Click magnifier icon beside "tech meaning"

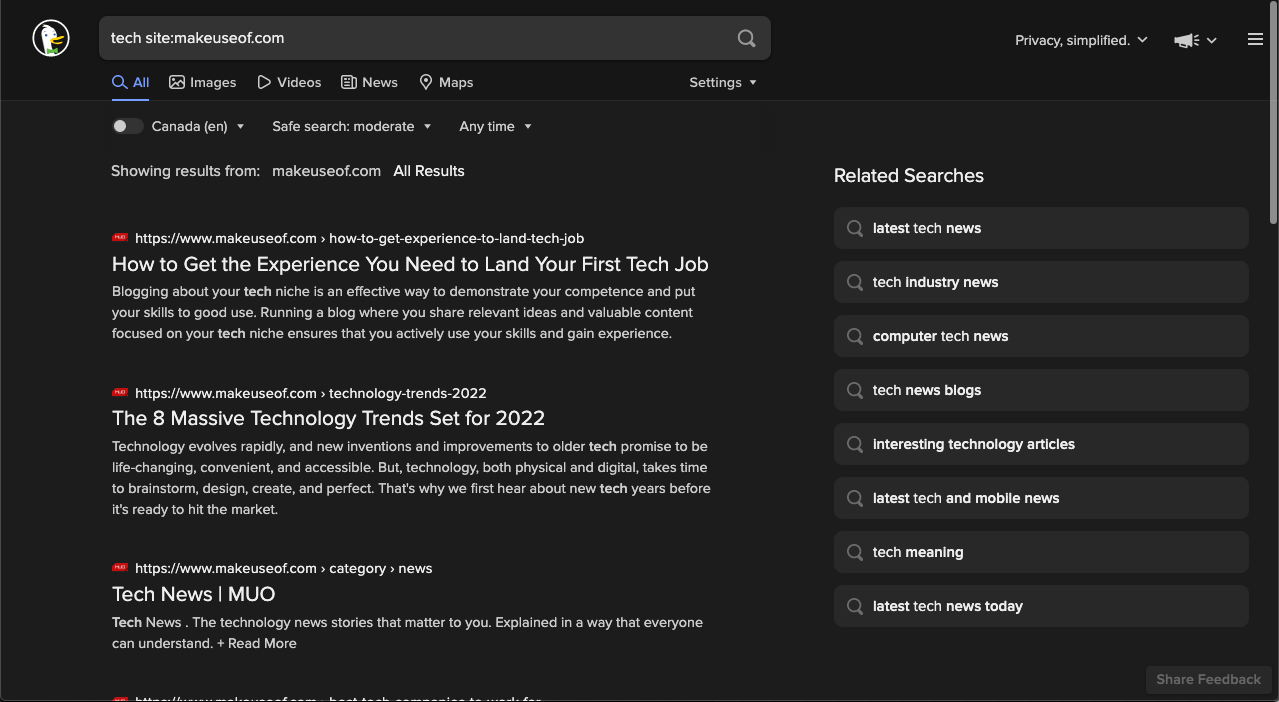[x=855, y=552]
